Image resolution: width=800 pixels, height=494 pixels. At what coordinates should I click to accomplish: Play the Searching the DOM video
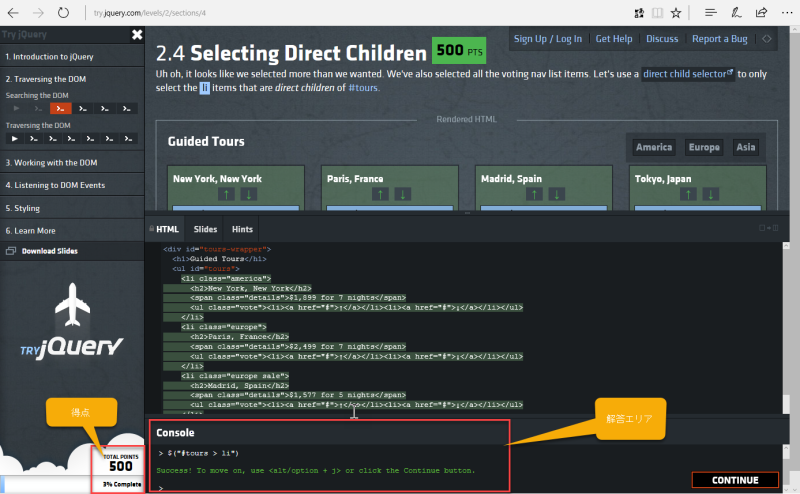point(16,108)
